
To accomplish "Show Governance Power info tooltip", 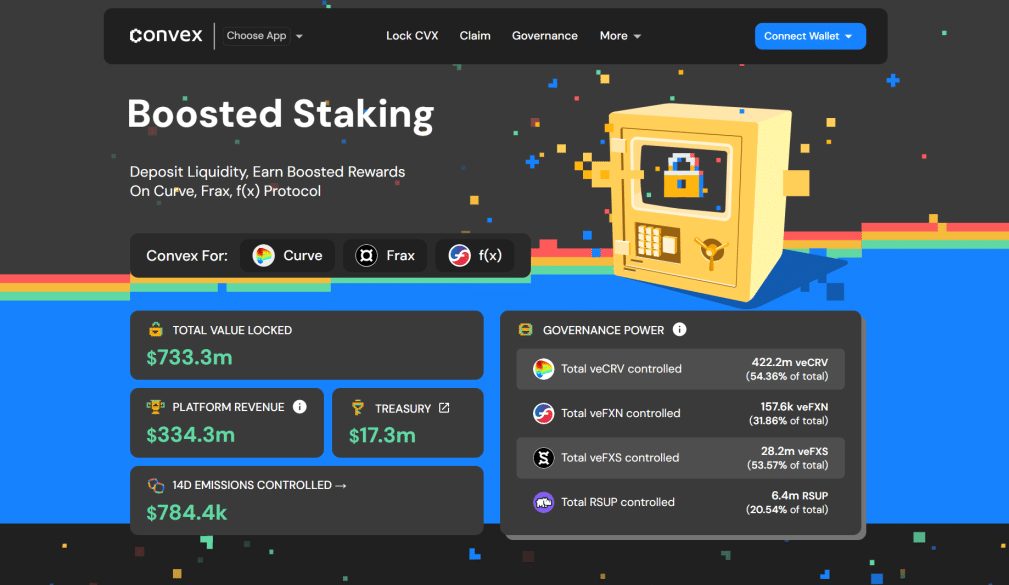I will (680, 330).
